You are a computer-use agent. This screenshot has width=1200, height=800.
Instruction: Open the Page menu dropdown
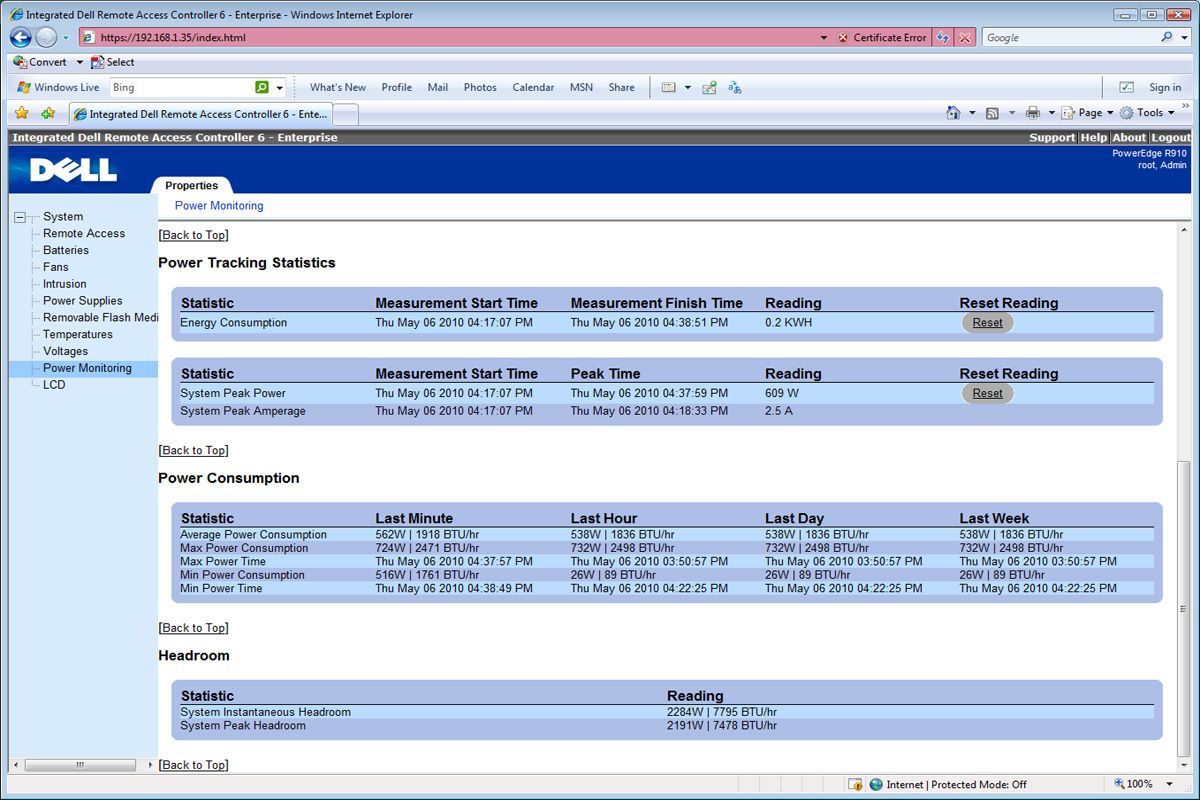pyautogui.click(x=1087, y=113)
